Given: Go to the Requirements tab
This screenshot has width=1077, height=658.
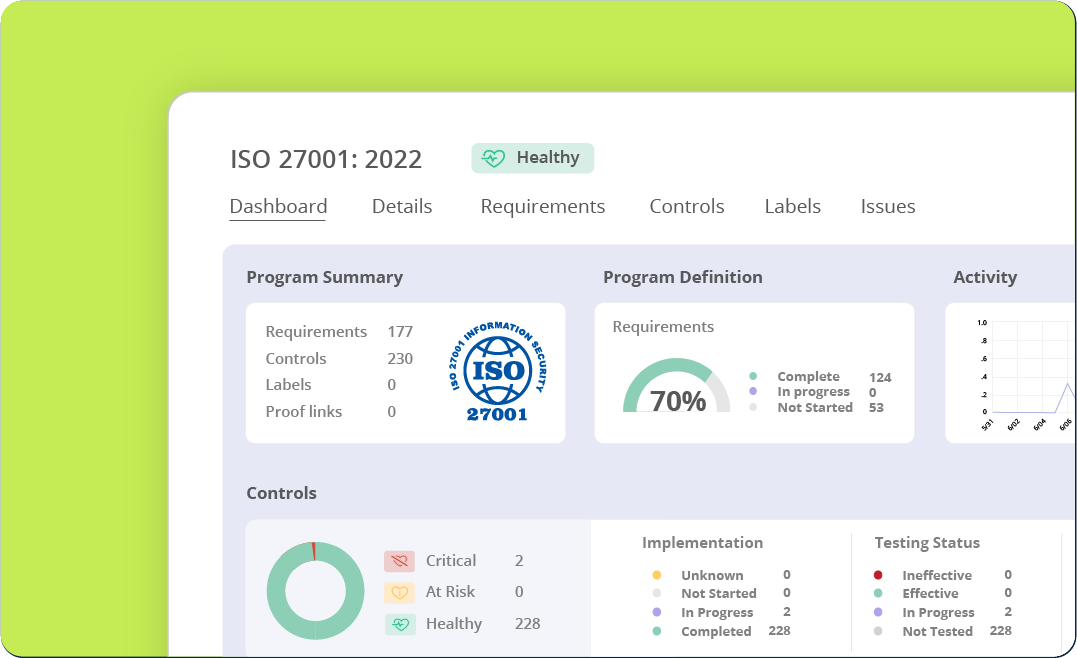Looking at the screenshot, I should point(543,207).
